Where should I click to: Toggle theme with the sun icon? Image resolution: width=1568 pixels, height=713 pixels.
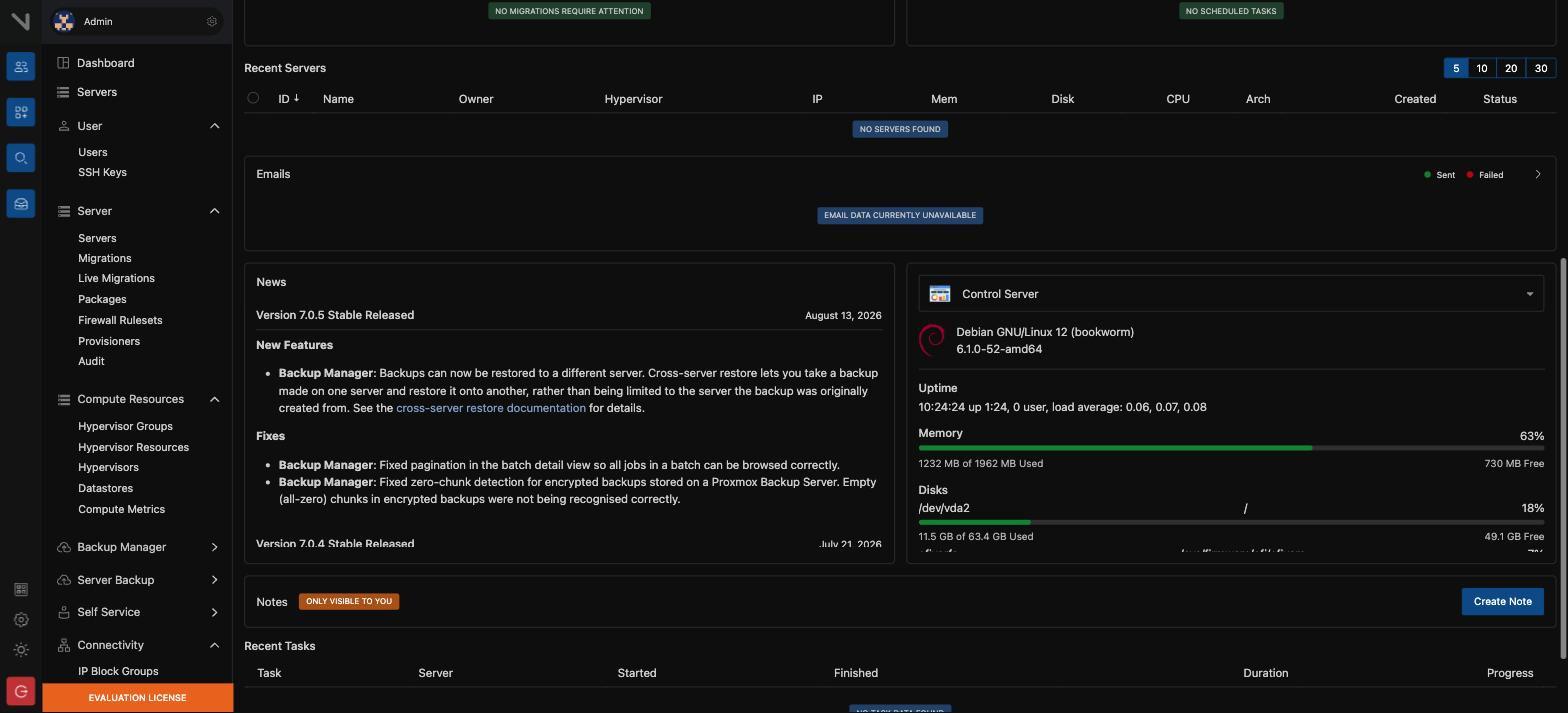pyautogui.click(x=21, y=650)
